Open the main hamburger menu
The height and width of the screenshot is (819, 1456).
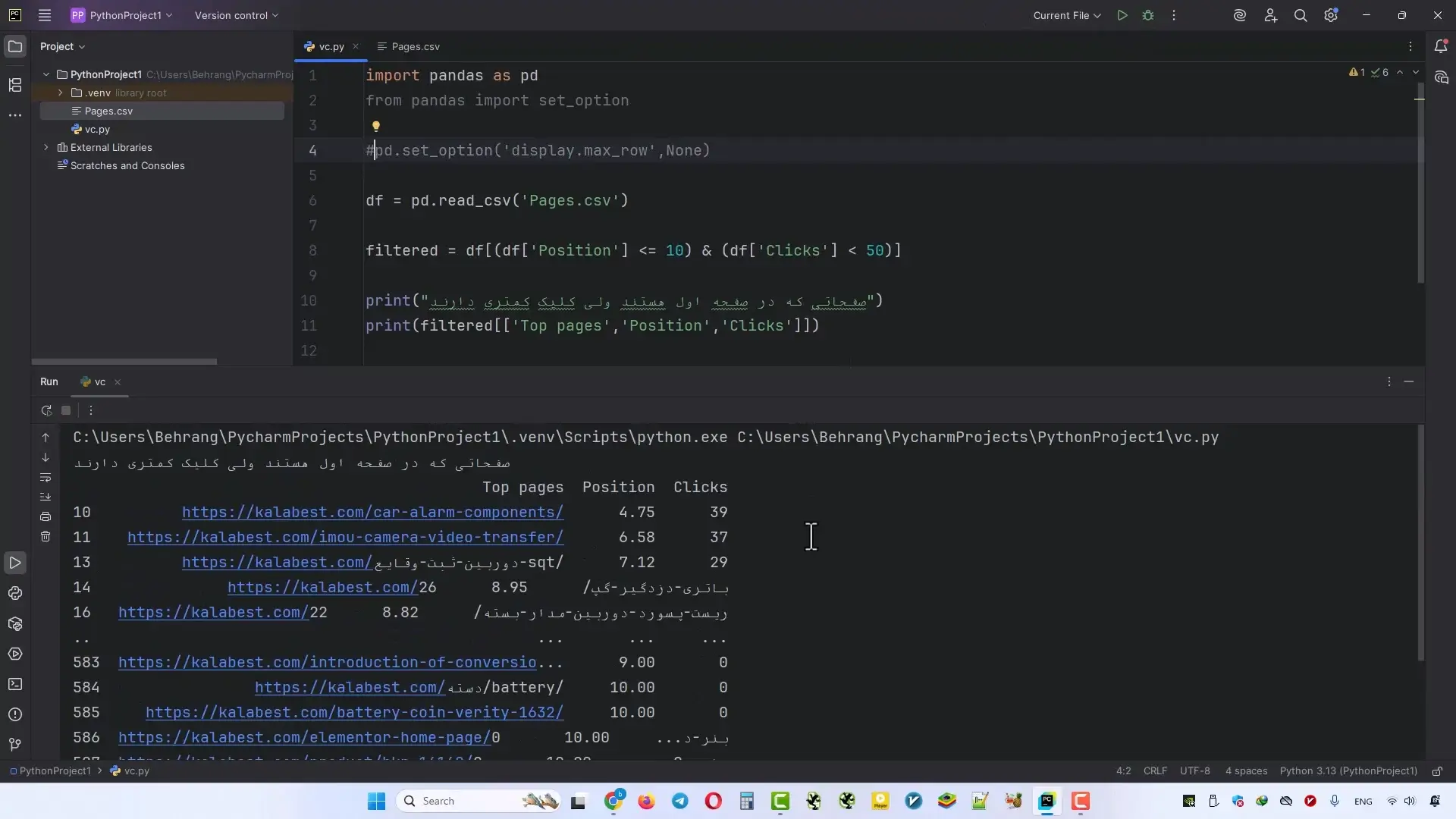click(45, 15)
